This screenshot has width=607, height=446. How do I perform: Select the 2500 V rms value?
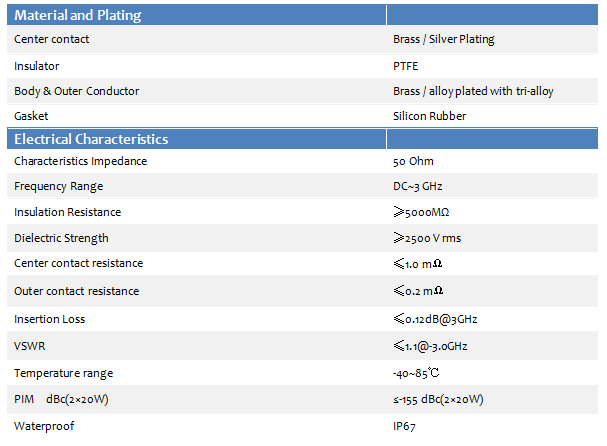[427, 238]
